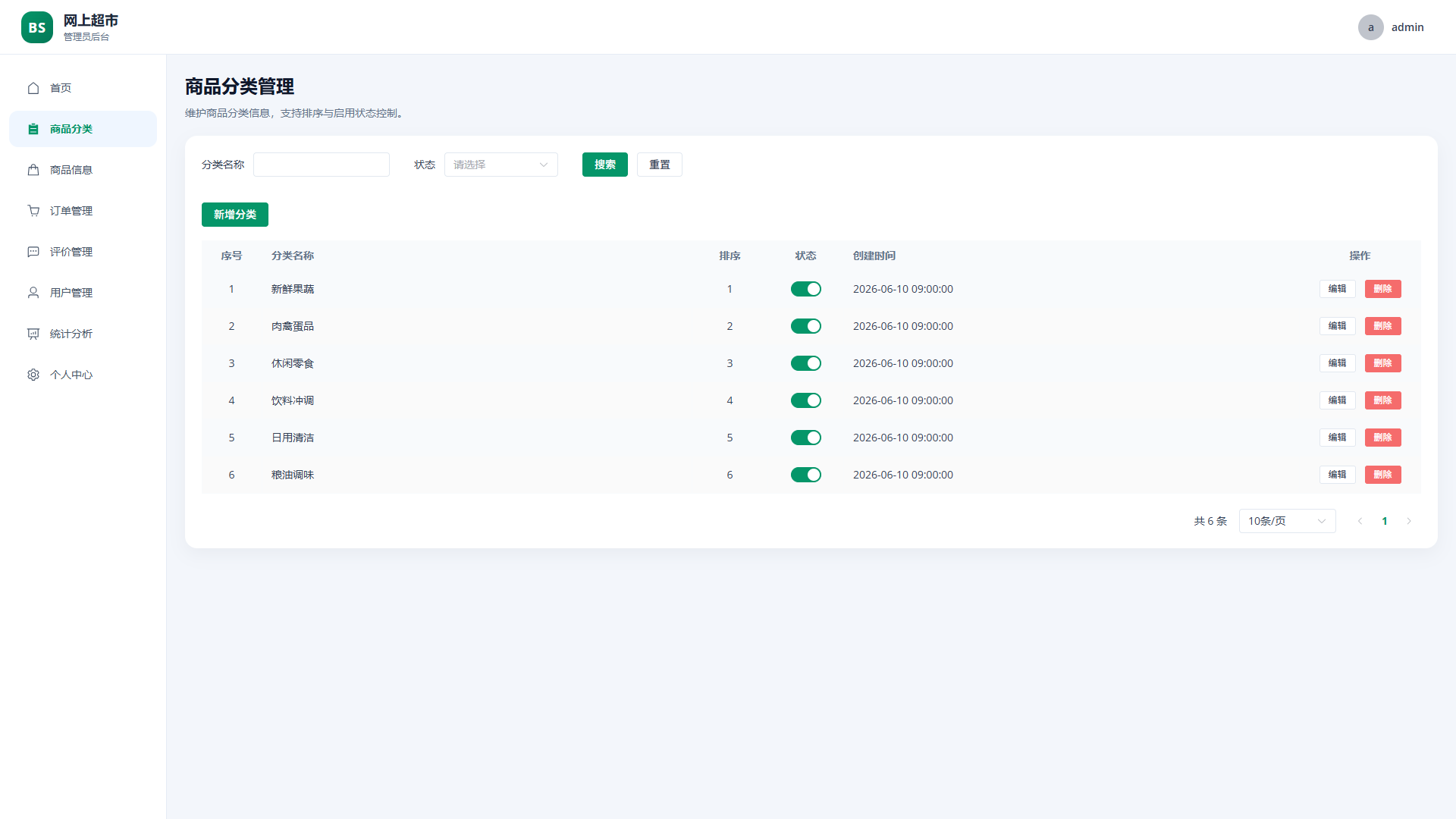Turn off the 日用清洁 status switch

pyautogui.click(x=805, y=438)
